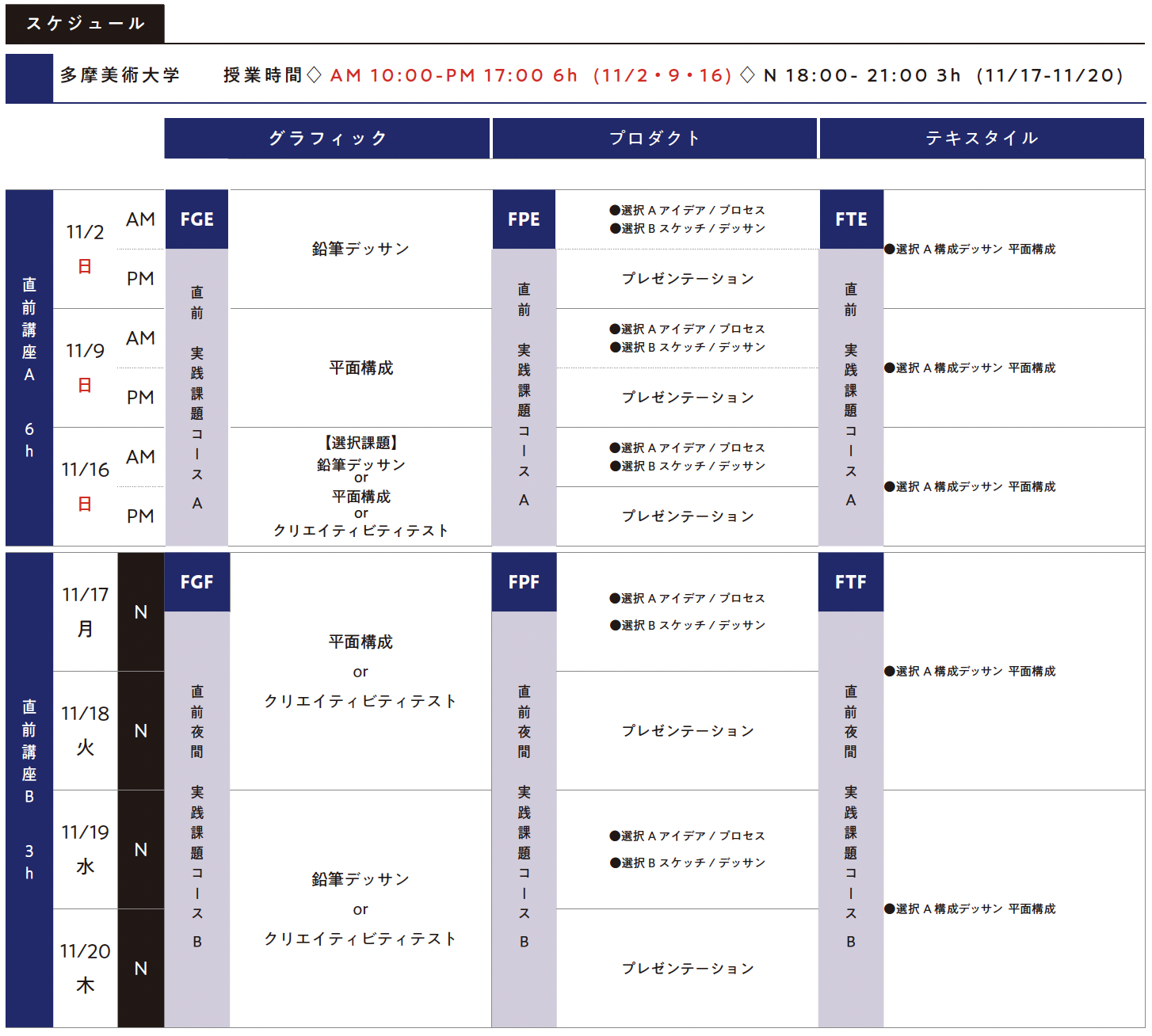Screen dimensions: 1152x1036
Task: Click the スケジュール header tab
Action: (x=85, y=24)
